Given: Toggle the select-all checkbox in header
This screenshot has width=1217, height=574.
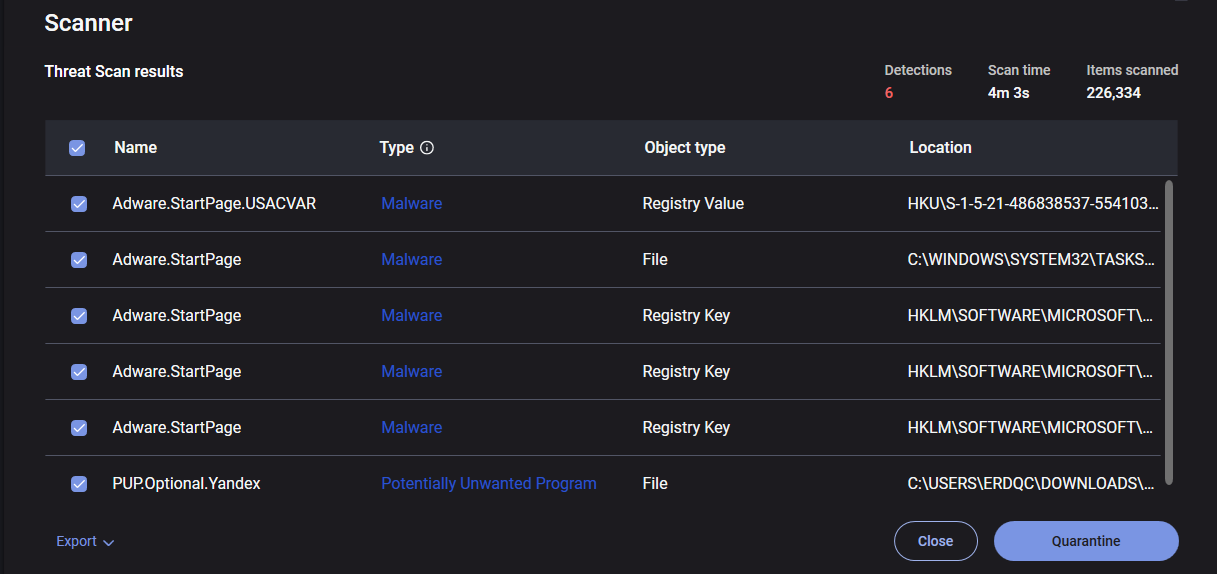Looking at the screenshot, I should coord(77,148).
